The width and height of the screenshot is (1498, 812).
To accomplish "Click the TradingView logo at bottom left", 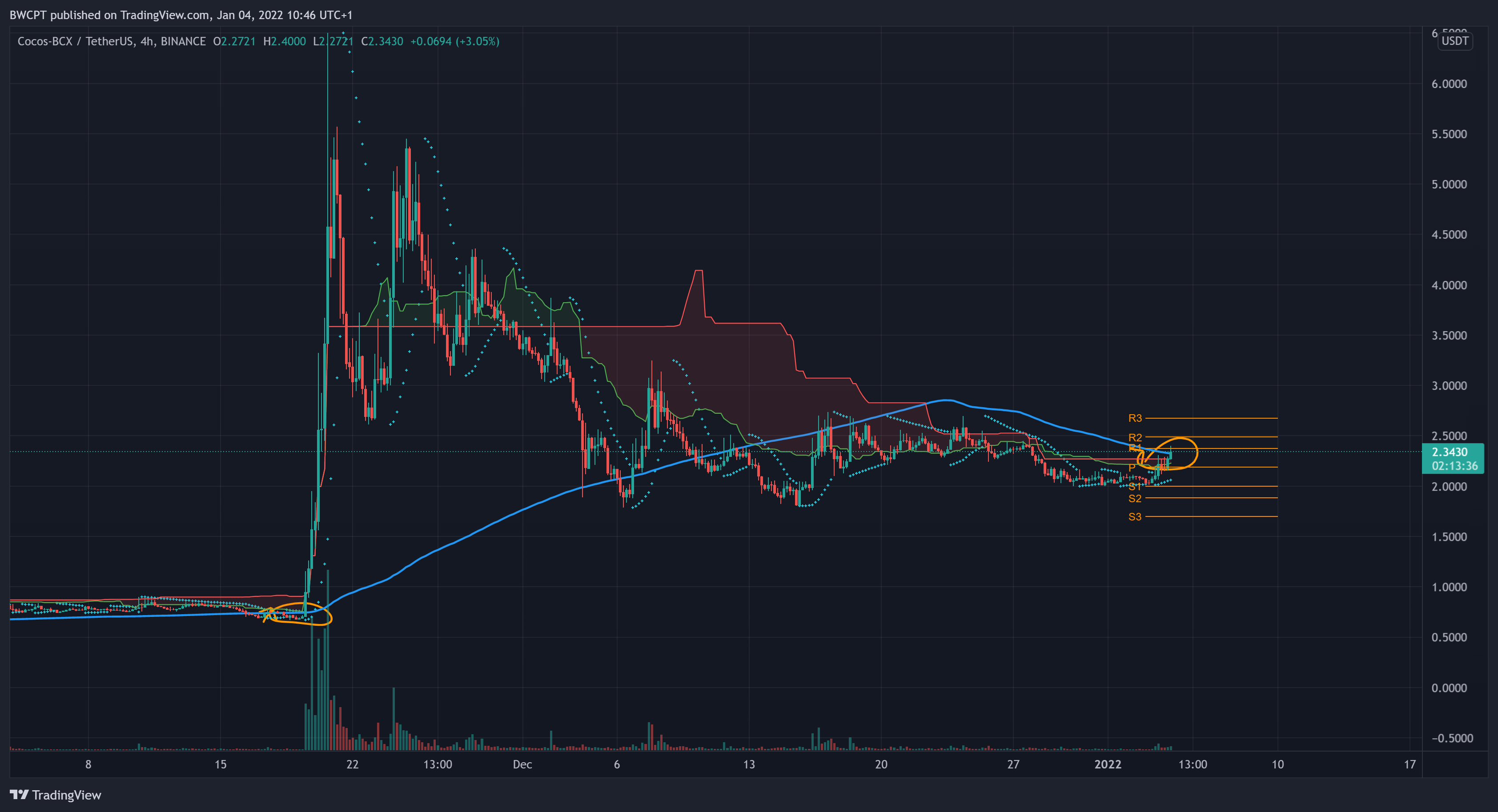I will [x=55, y=795].
